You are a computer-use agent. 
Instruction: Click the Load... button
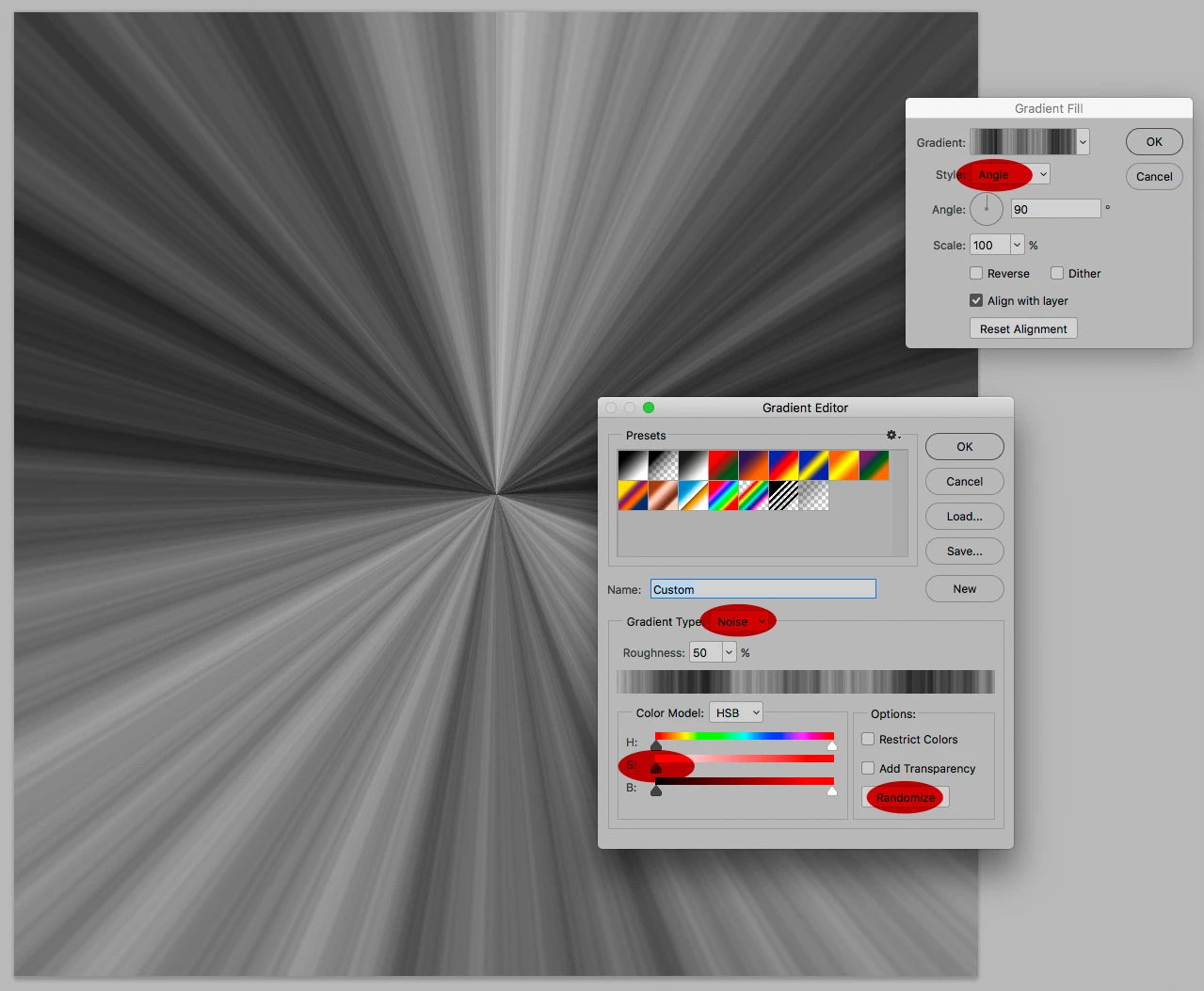coord(965,516)
